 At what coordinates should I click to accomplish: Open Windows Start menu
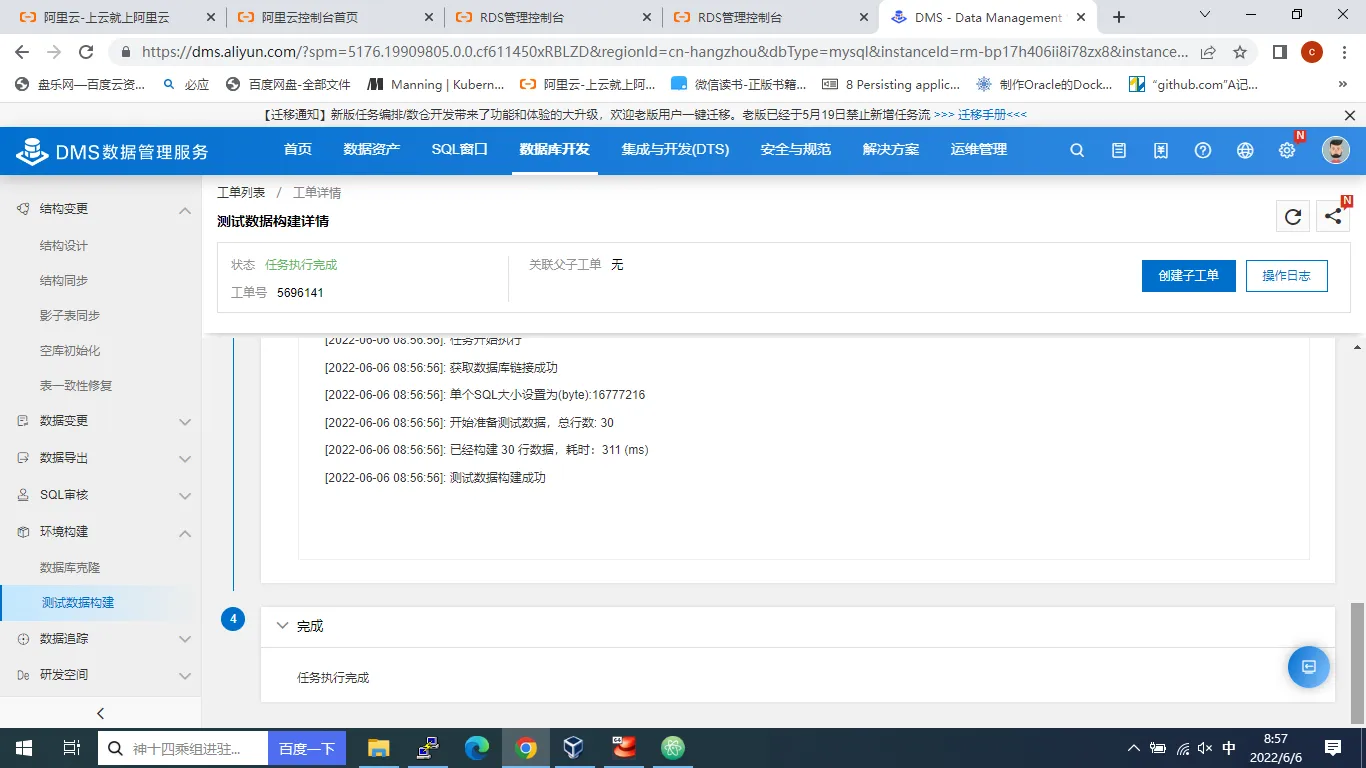(x=23, y=748)
